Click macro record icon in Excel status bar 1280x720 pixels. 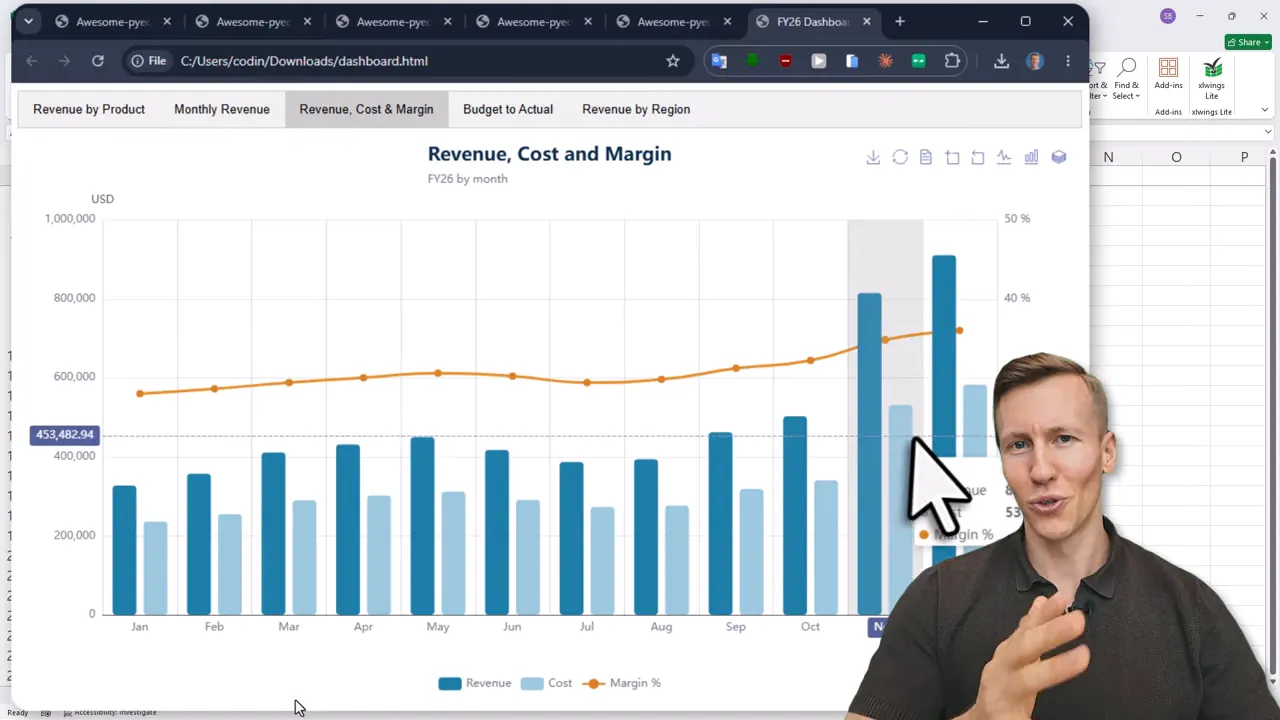pos(46,712)
